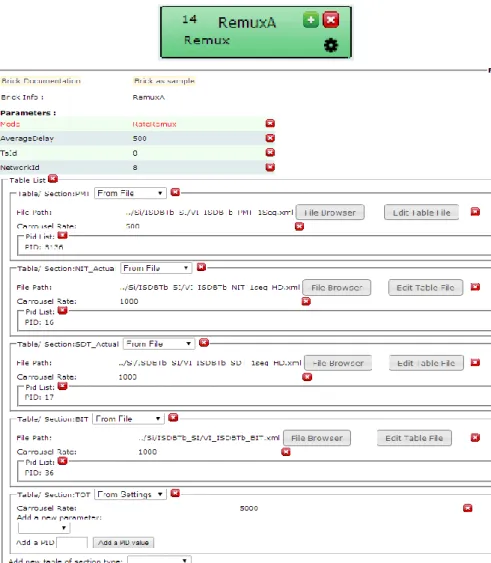Remove the BIT file path entry
This screenshot has height=563, width=491.
tap(475, 438)
